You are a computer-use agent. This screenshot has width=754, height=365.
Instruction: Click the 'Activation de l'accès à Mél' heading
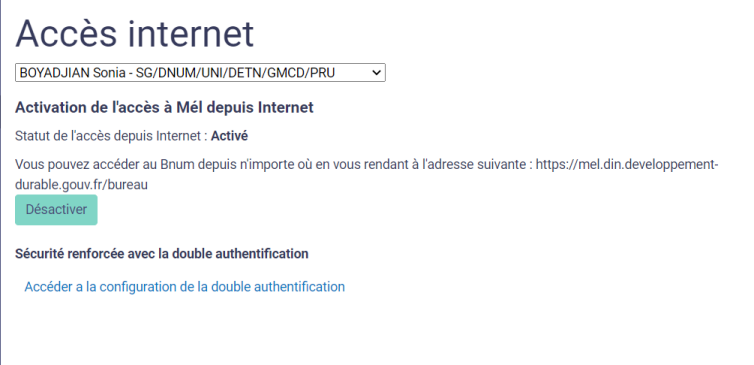pyautogui.click(x=164, y=107)
